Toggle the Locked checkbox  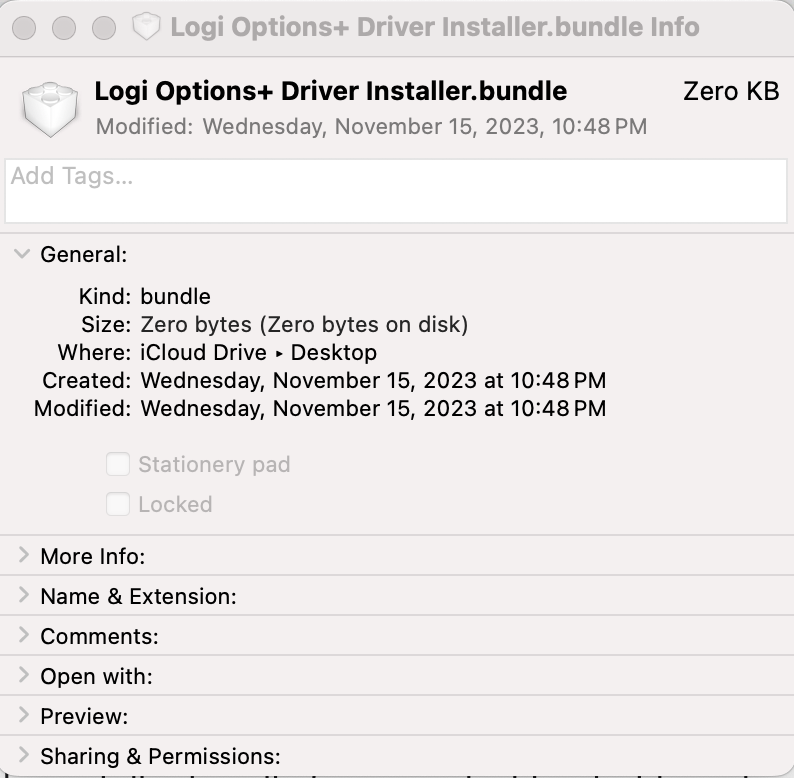pos(118,504)
